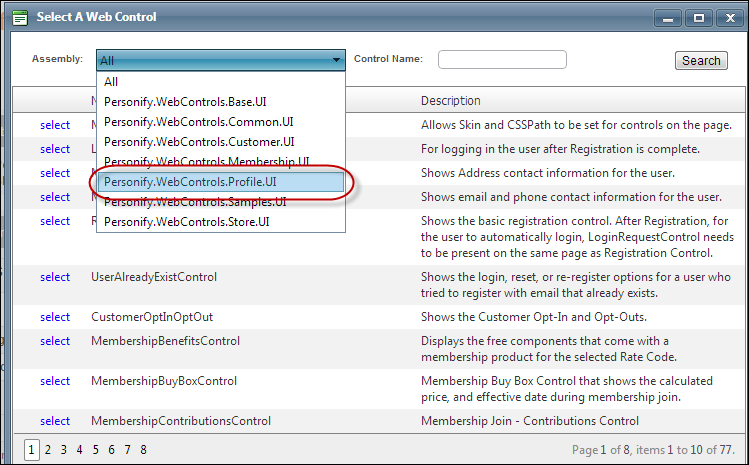The width and height of the screenshot is (749, 465).
Task: Jump to page 8 in the pager
Action: (143, 450)
